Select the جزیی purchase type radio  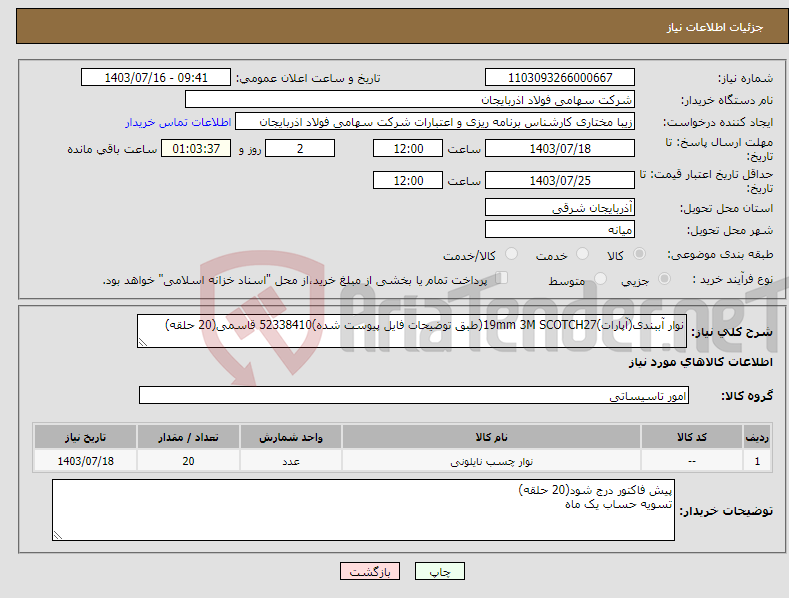pyautogui.click(x=664, y=278)
